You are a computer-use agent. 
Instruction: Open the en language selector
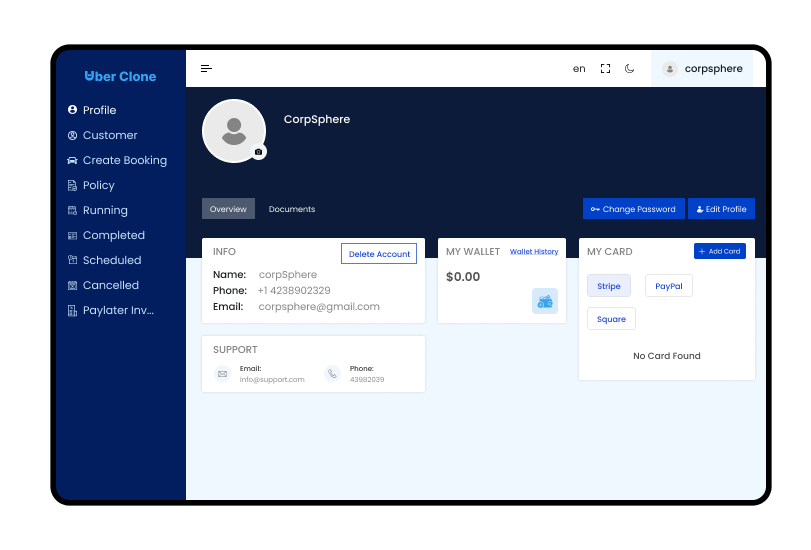pos(579,69)
